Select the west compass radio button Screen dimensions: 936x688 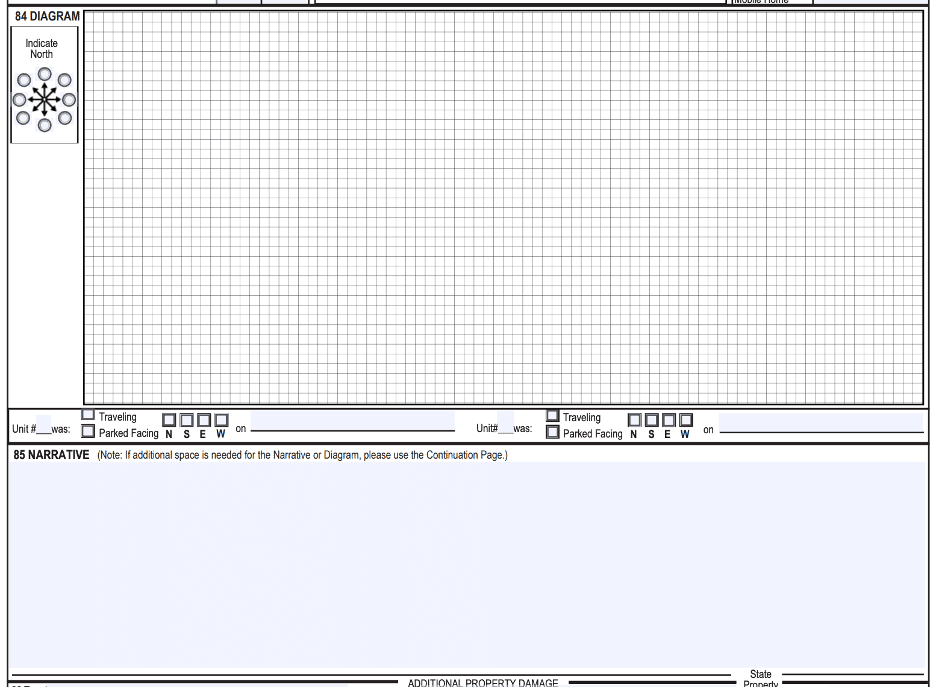pyautogui.click(x=20, y=99)
